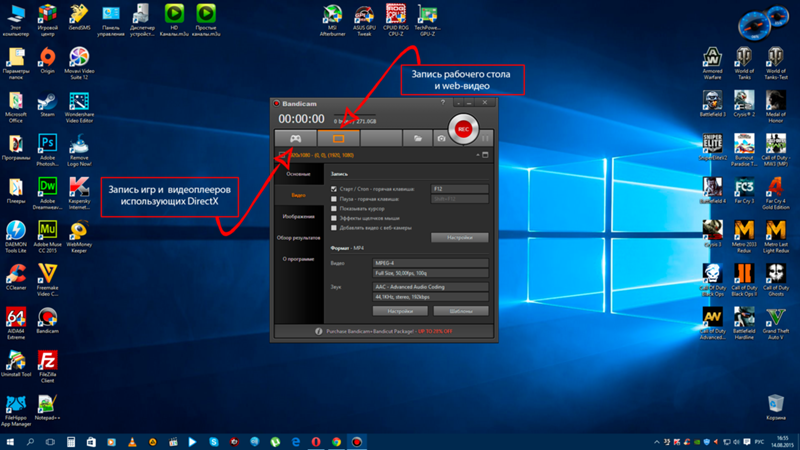This screenshot has width=800, height=450.
Task: Open taskbar search magnifier
Action: (x=30, y=442)
